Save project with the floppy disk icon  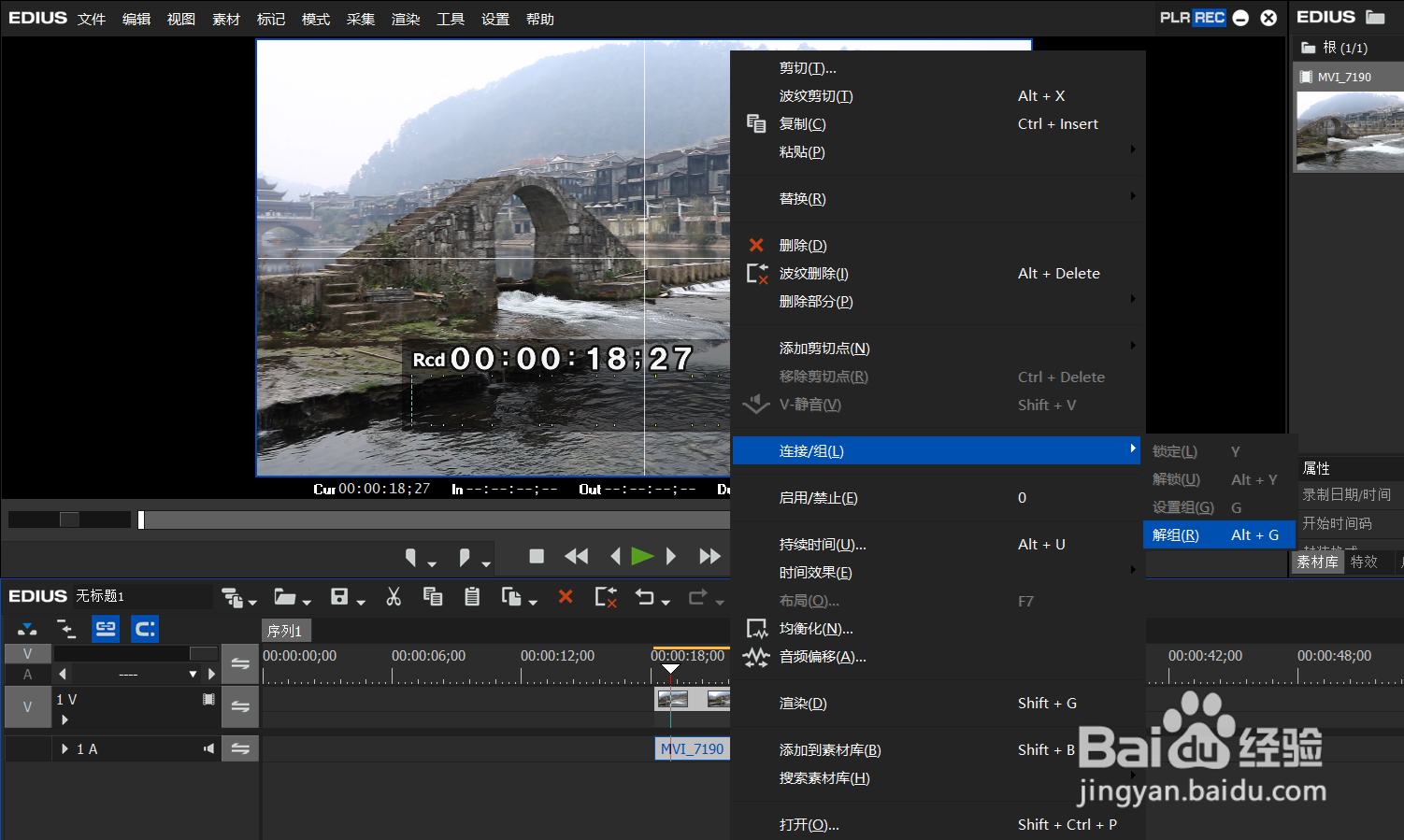(339, 596)
